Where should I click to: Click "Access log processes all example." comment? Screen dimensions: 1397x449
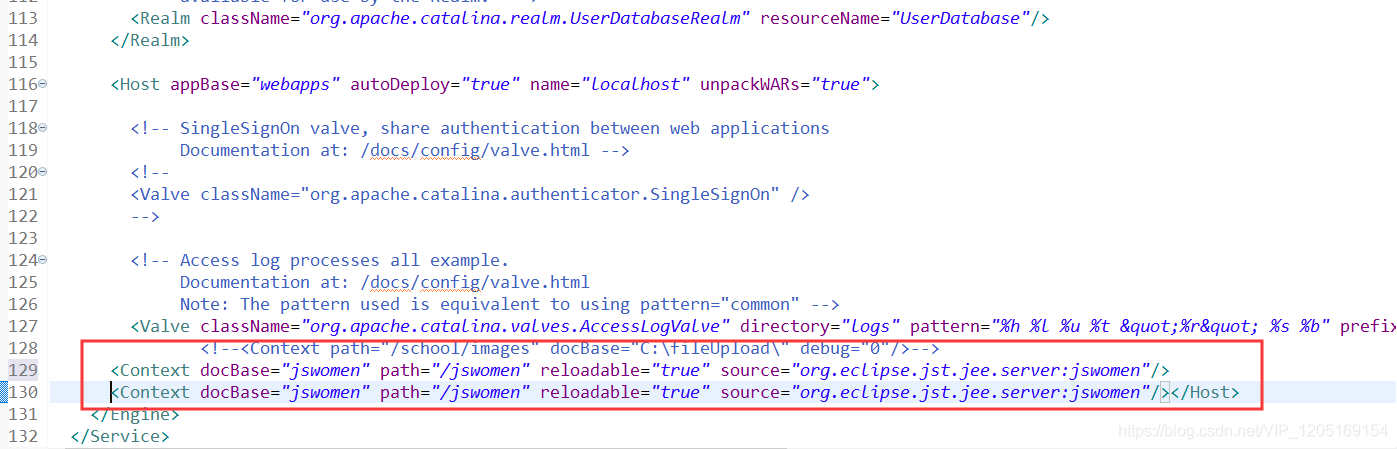tap(345, 261)
